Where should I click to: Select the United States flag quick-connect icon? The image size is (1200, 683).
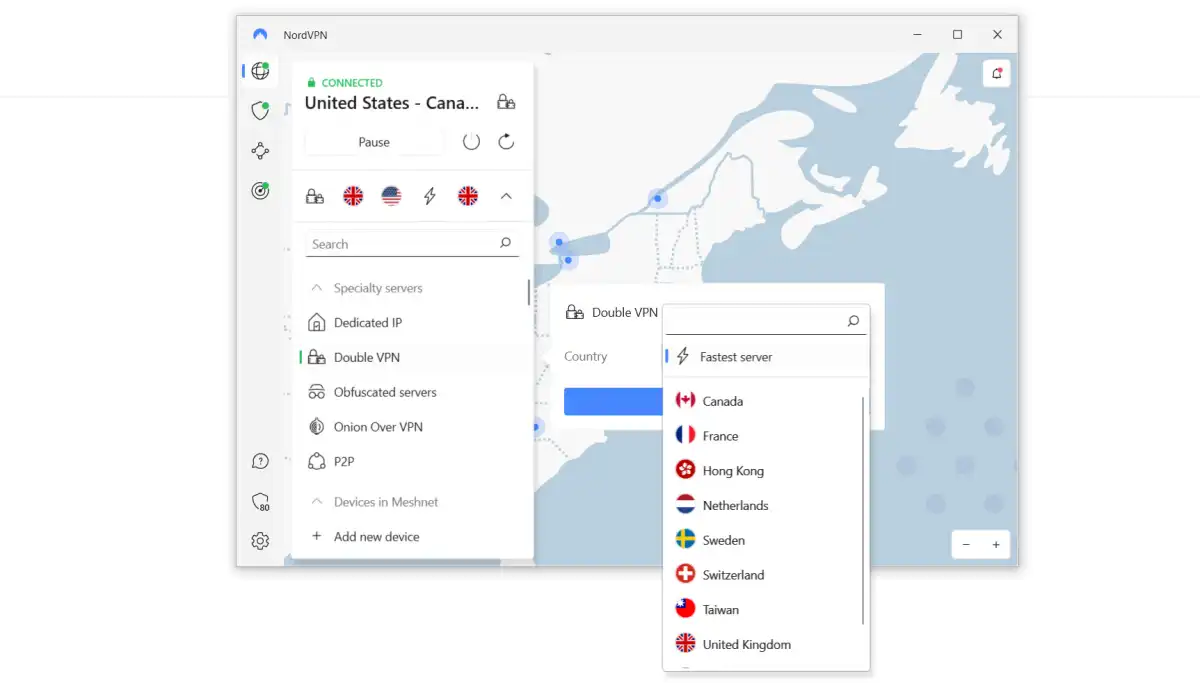pyautogui.click(x=391, y=197)
